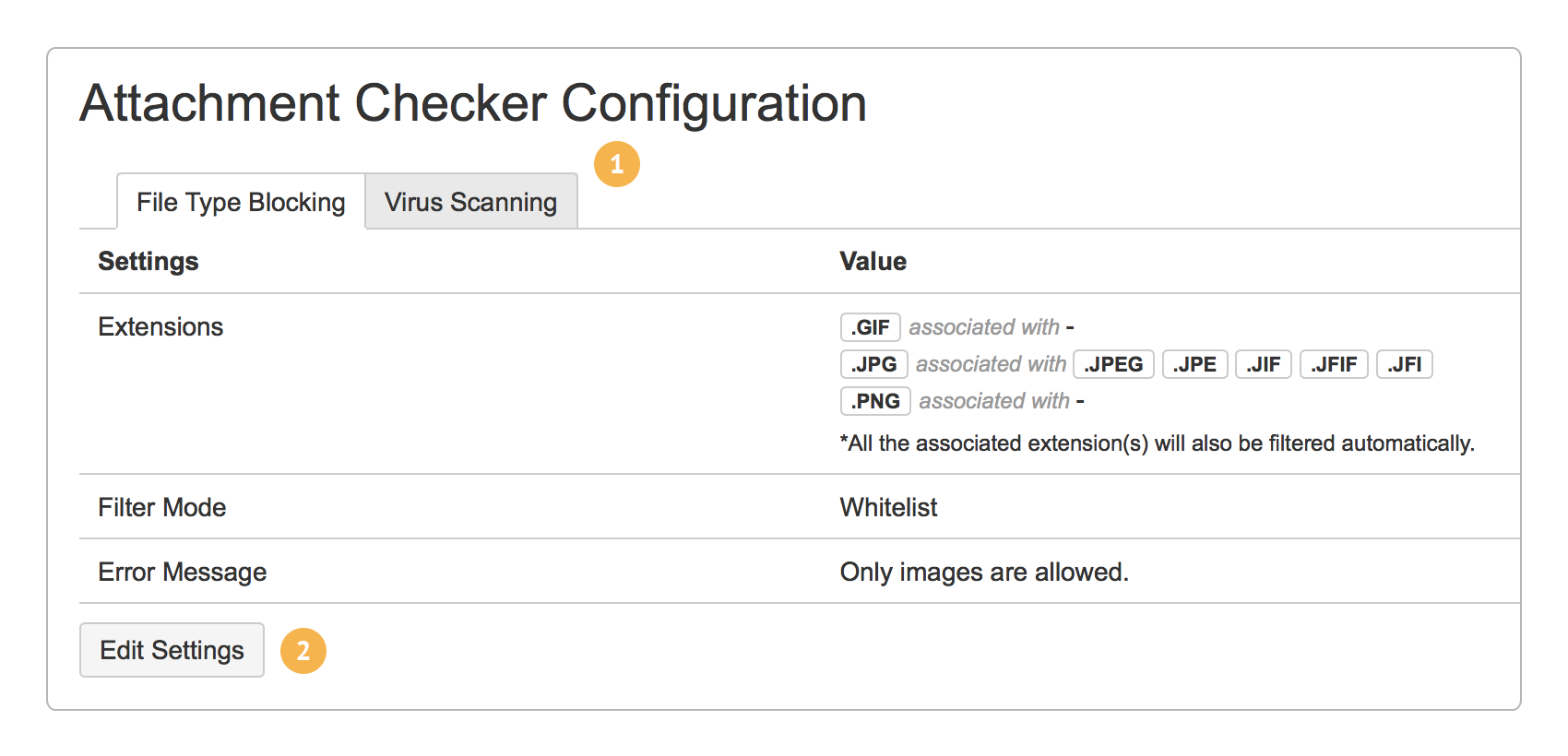
Task: Select the .JPG extension badge
Action: tap(873, 364)
